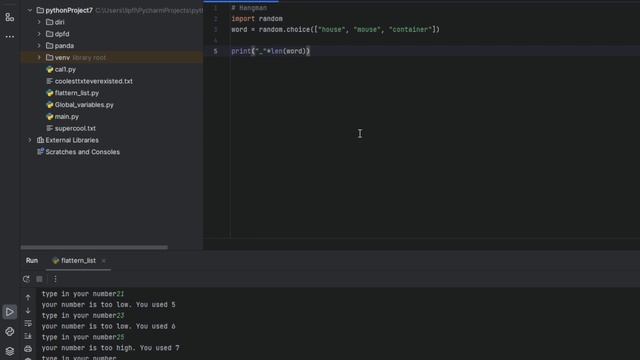
Task: Click the venv folder icon
Action: coord(50,58)
